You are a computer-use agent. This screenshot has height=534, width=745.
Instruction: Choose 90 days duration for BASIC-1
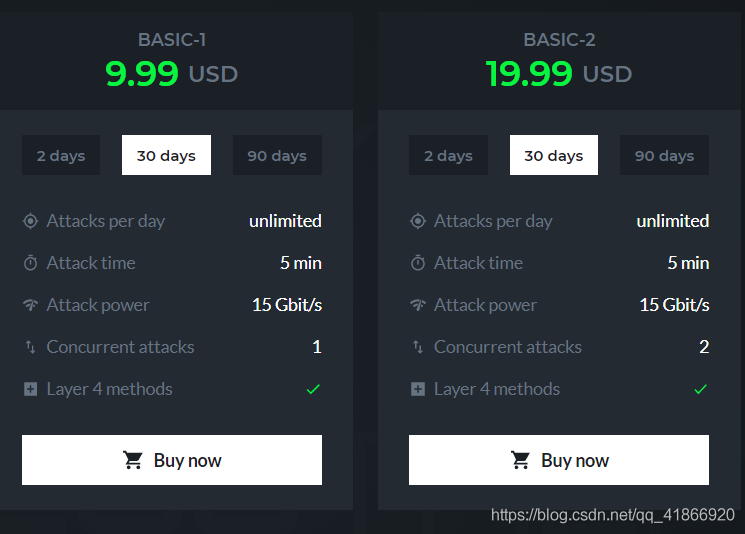click(x=277, y=155)
